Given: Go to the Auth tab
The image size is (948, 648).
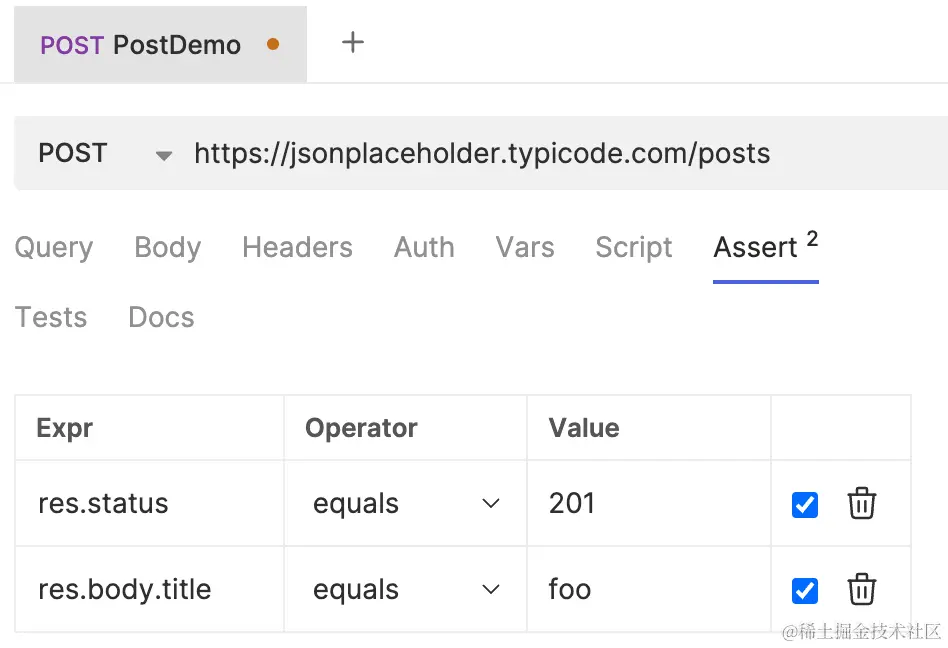Looking at the screenshot, I should [424, 247].
